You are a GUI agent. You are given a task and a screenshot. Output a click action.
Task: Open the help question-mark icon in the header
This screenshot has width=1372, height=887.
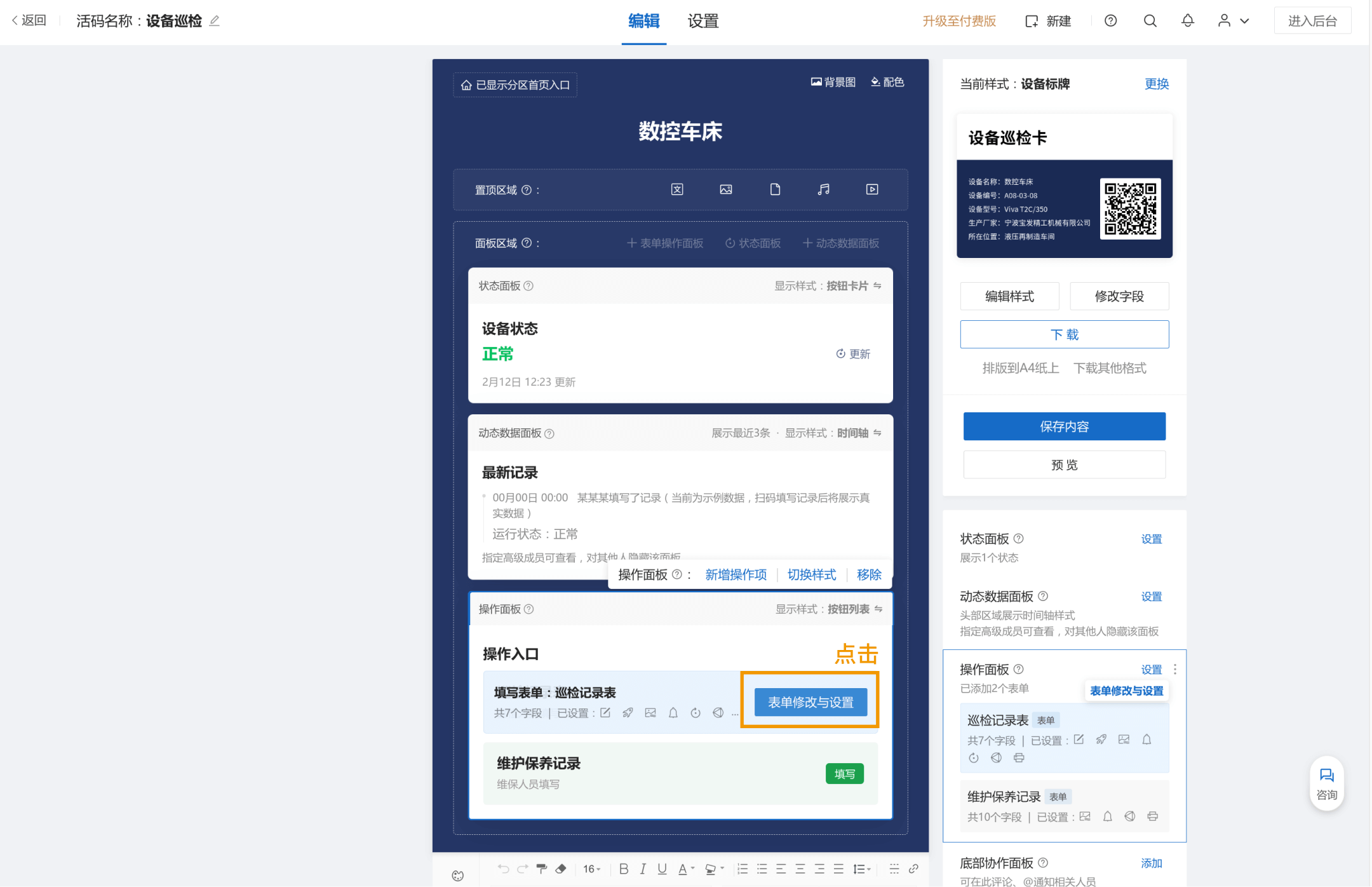pos(1110,21)
